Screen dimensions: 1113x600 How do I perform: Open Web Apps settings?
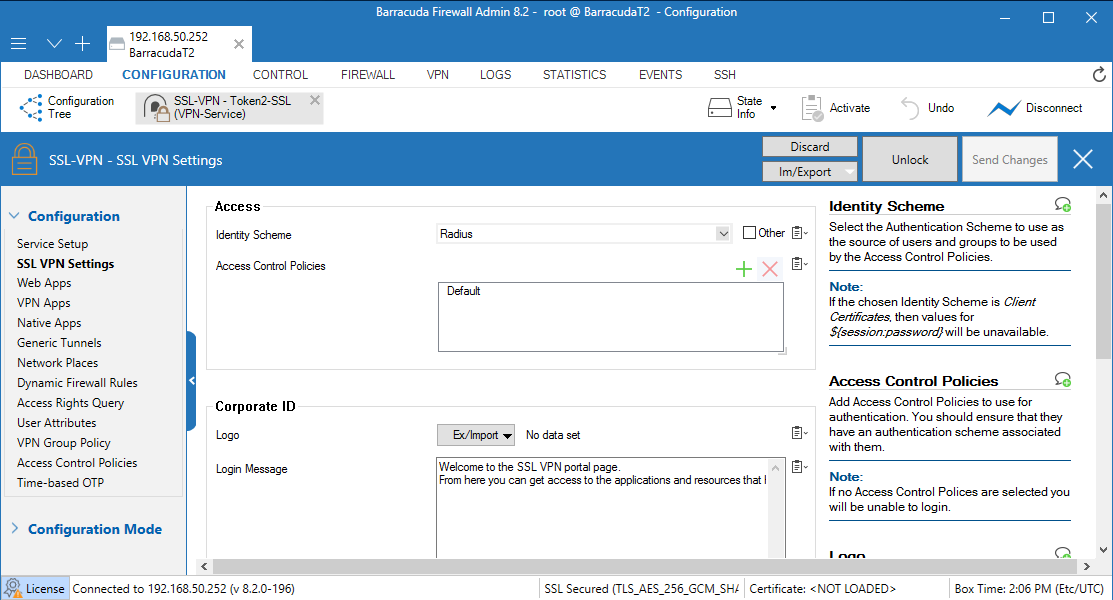[44, 283]
